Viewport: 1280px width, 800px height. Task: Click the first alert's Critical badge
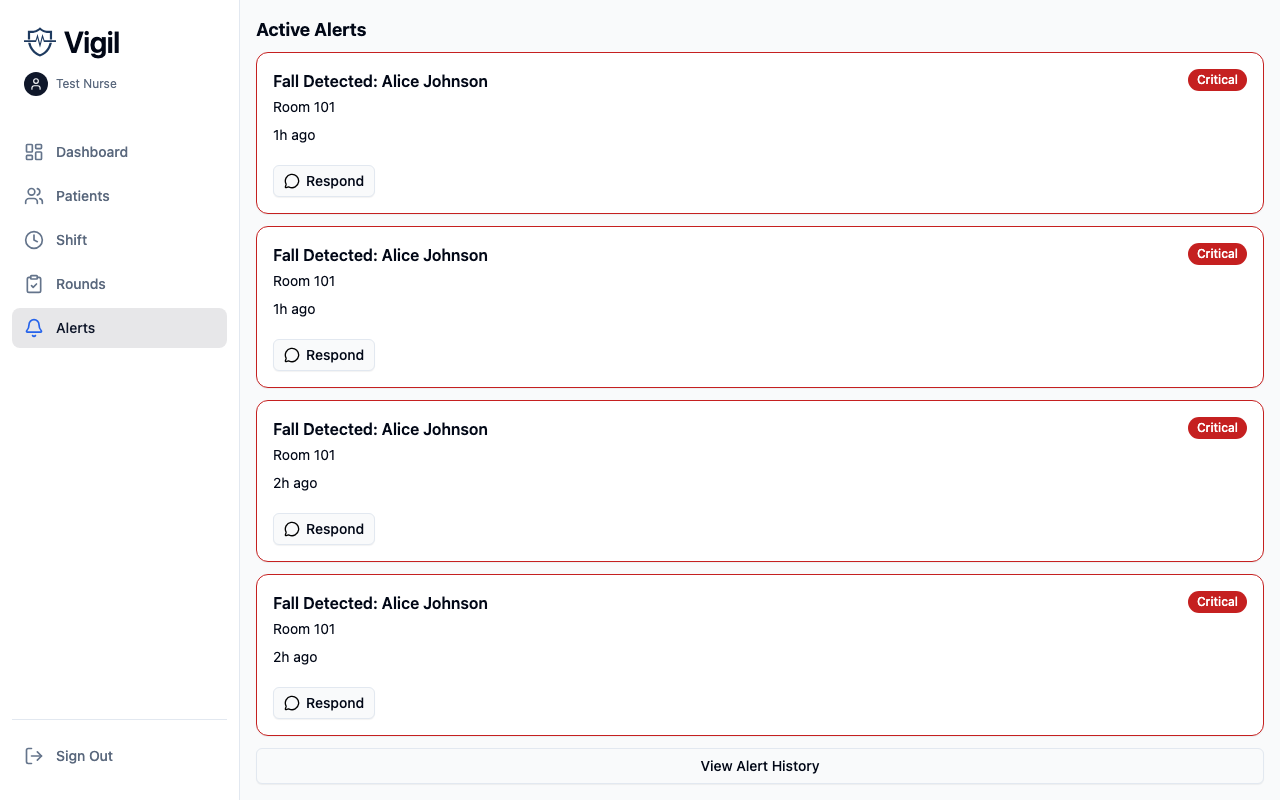point(1217,80)
